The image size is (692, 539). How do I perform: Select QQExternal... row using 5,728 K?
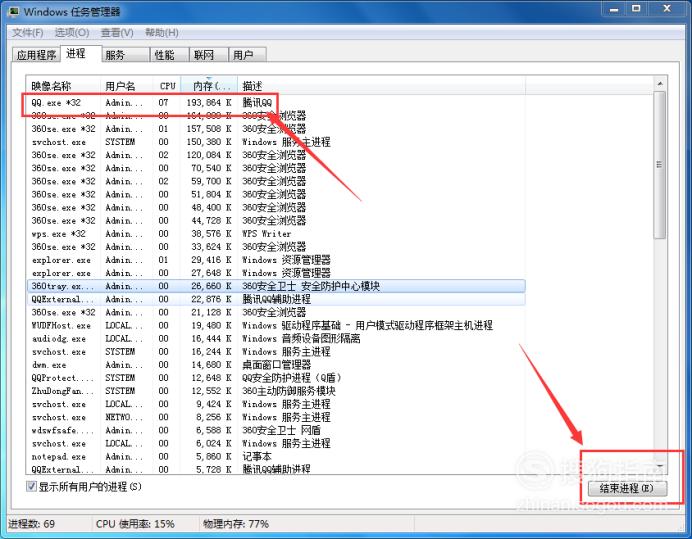click(276, 469)
